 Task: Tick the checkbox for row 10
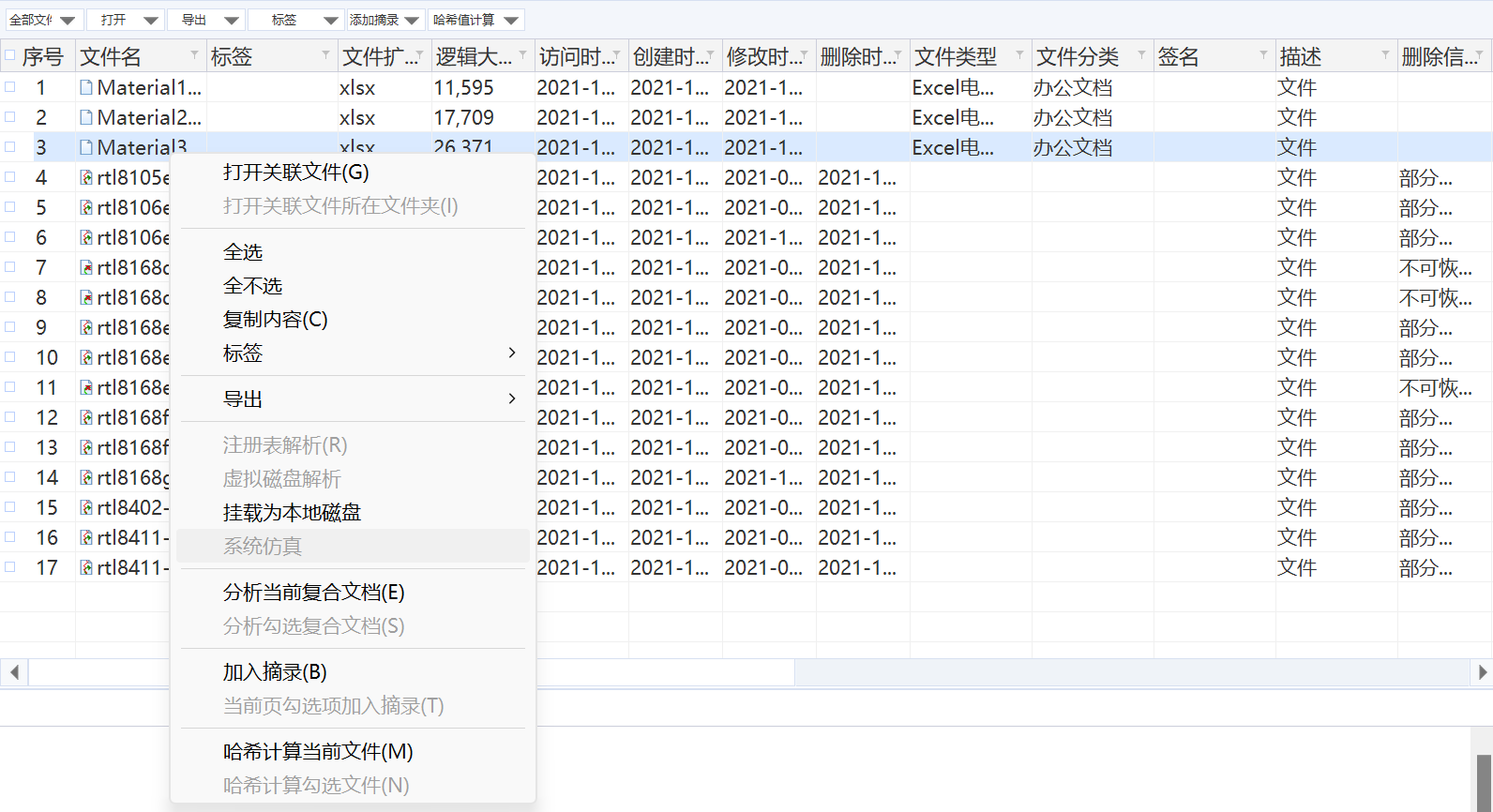click(x=10, y=357)
